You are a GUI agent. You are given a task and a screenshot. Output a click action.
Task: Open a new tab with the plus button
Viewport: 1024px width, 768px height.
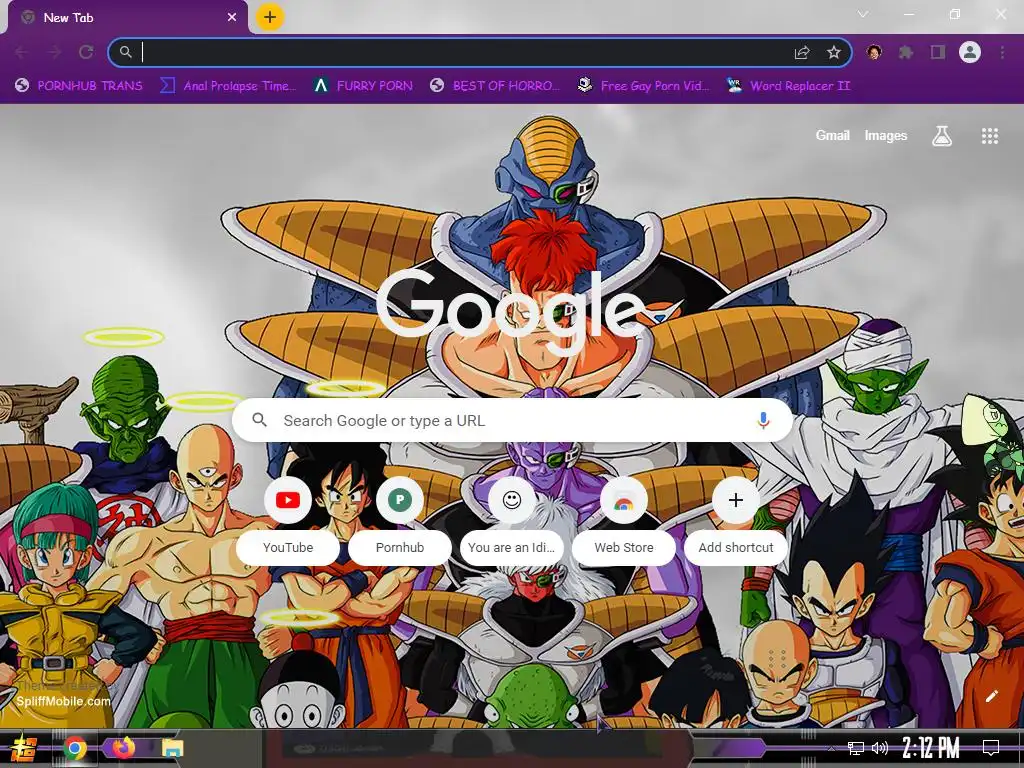(x=270, y=17)
